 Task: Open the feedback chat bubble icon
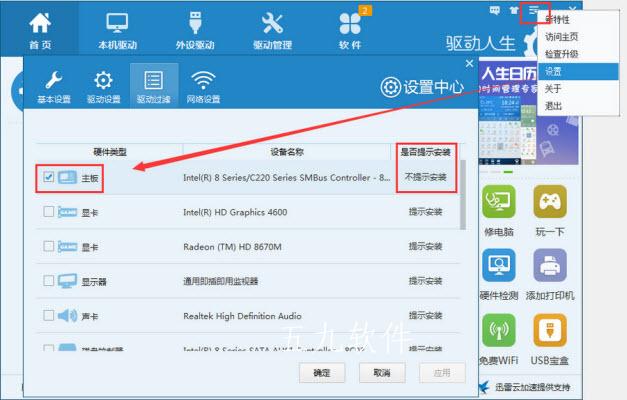tap(495, 11)
